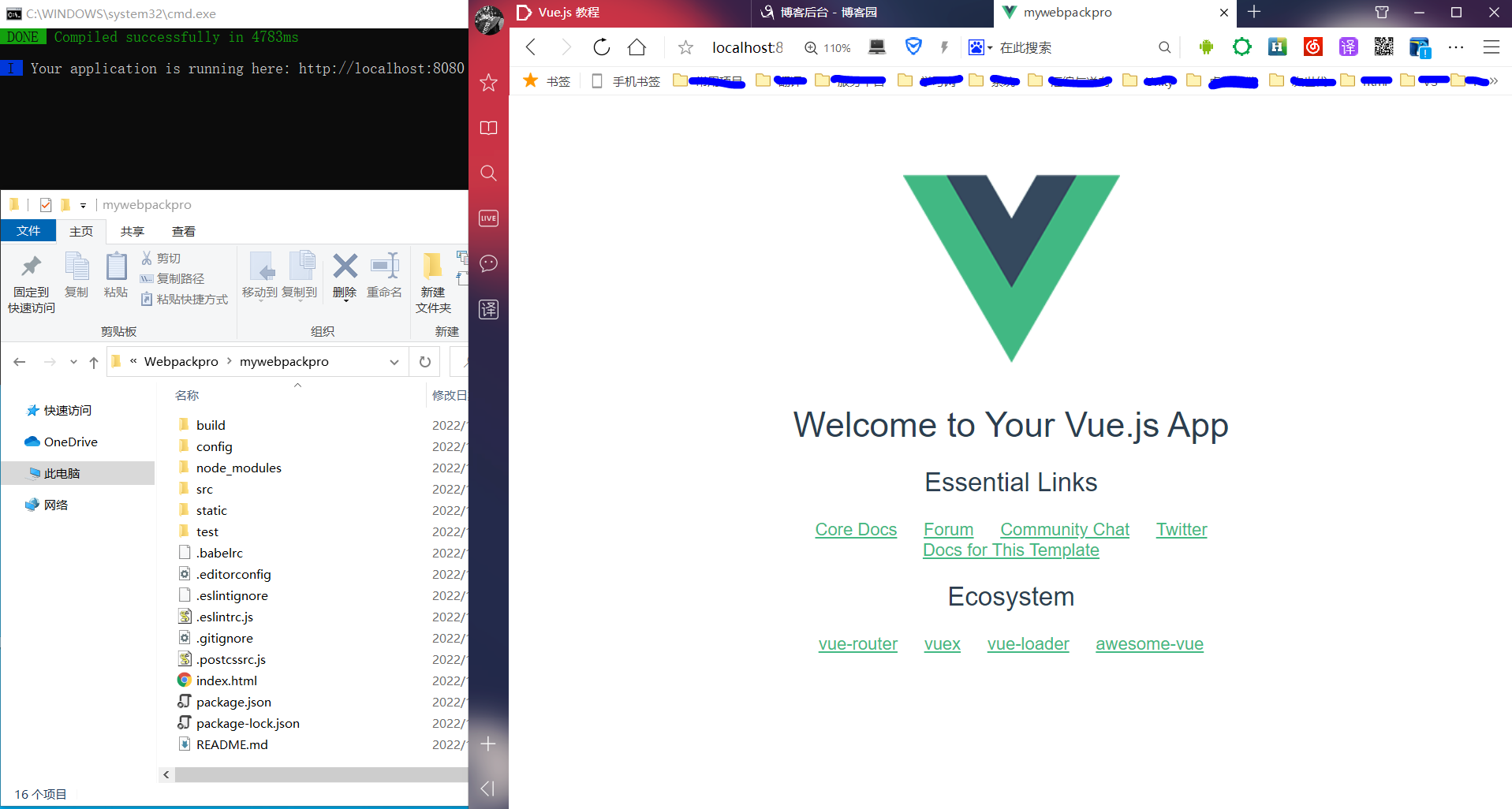1512x809 pixels.
Task: Close the mywebpackpro browser tab
Action: click(1224, 13)
